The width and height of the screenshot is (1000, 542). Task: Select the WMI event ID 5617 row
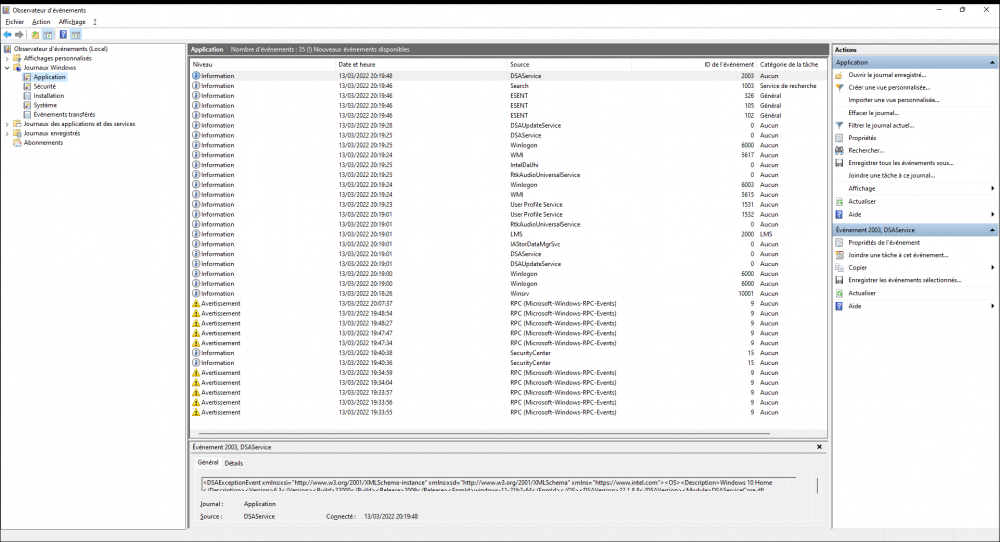pos(508,155)
